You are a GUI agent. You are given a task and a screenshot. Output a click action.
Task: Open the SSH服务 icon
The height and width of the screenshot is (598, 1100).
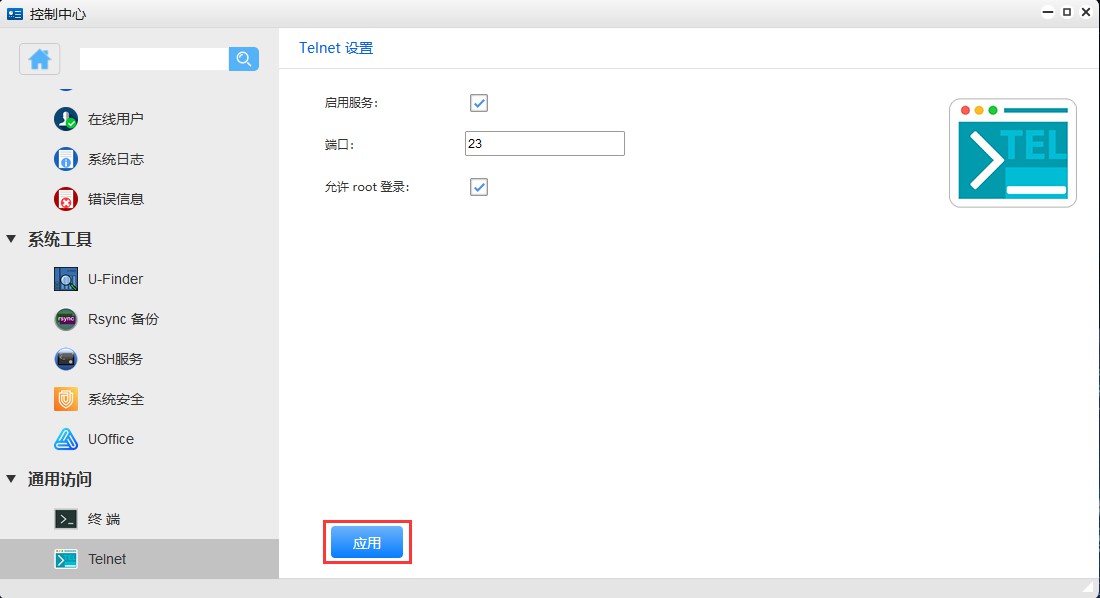66,359
